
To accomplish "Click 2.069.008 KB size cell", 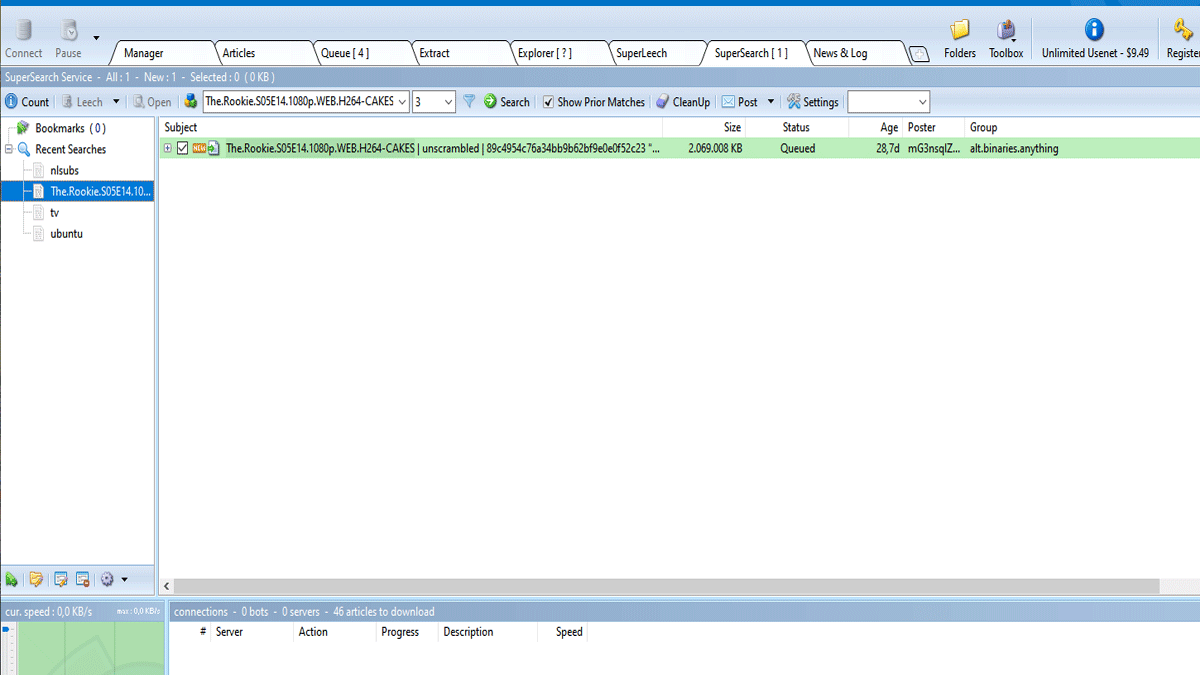I will click(715, 149).
